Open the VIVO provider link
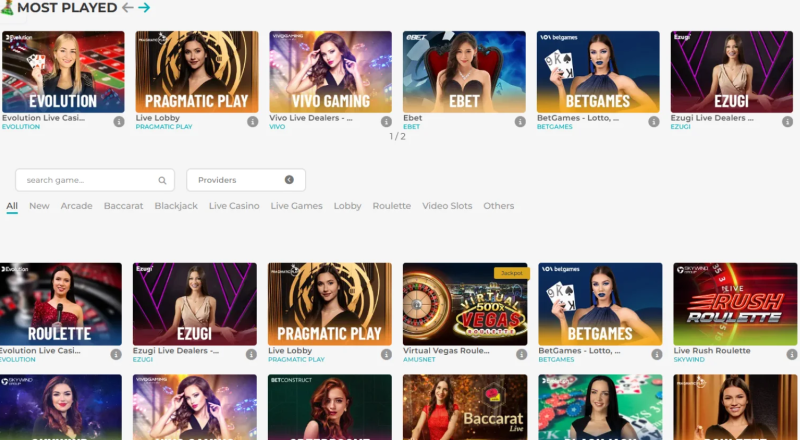Screen dimensions: 800x440 (277, 127)
